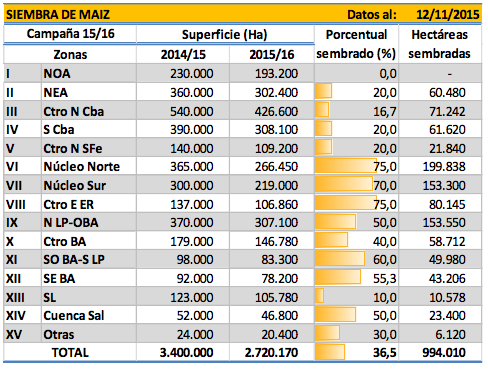
Task: Select the 75,0 progress bar for Núcleo Norte
Action: [346, 166]
